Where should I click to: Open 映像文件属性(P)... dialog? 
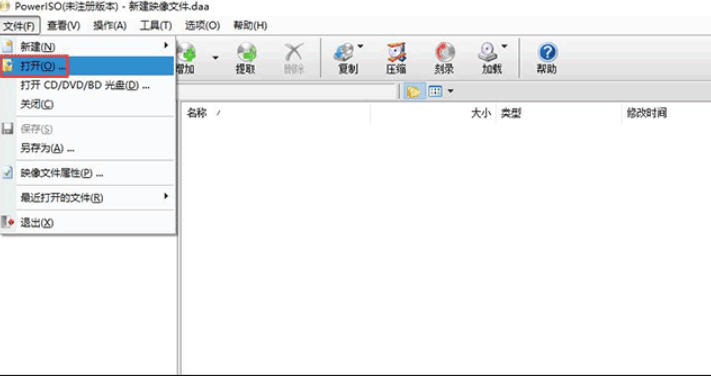tap(88, 173)
